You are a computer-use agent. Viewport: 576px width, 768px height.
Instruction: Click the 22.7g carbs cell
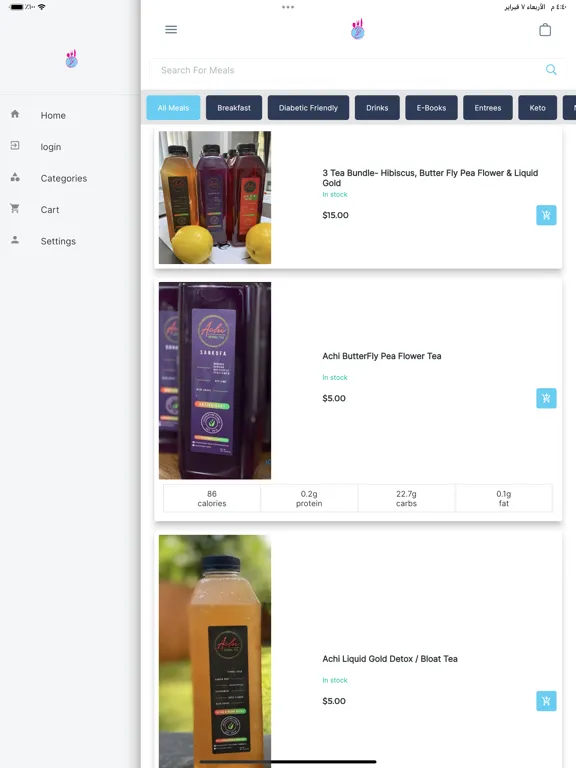click(406, 498)
